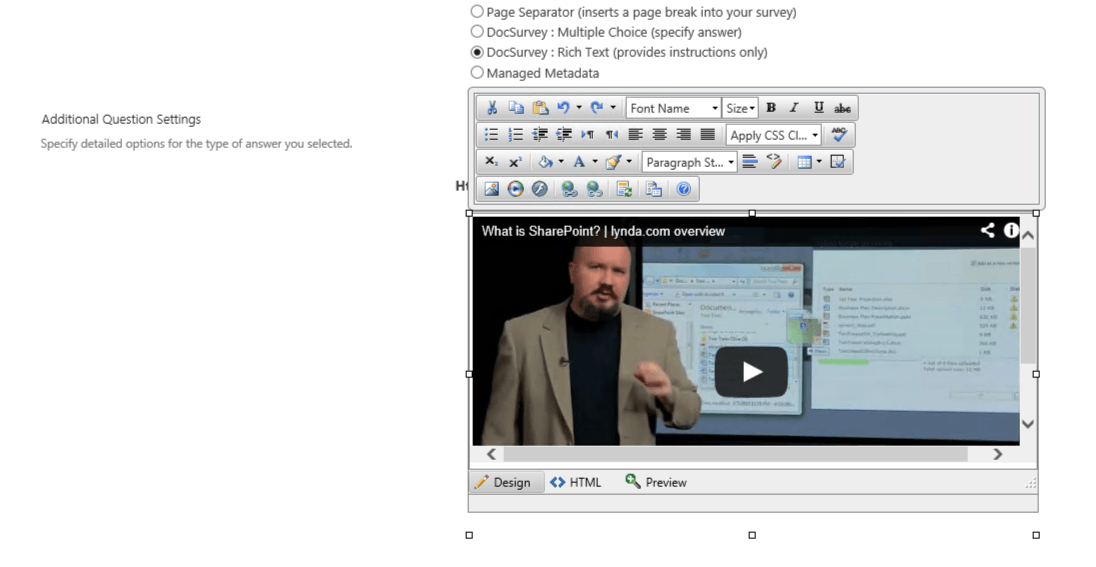Click the Copy icon in editor toolbar
This screenshot has width=1096, height=567.
coord(516,108)
